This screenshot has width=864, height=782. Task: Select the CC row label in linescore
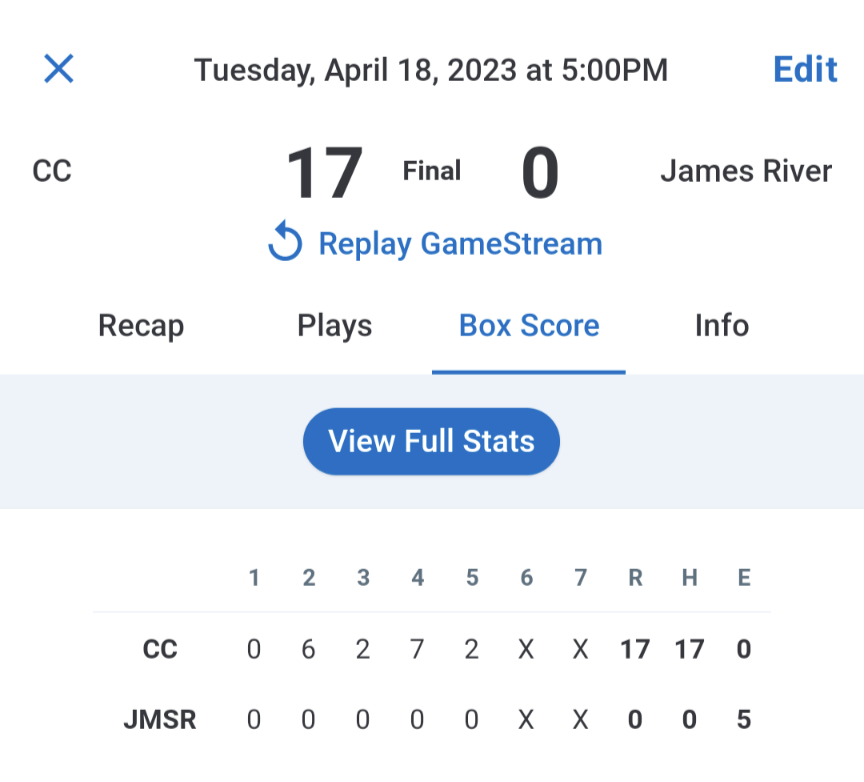pos(160,650)
